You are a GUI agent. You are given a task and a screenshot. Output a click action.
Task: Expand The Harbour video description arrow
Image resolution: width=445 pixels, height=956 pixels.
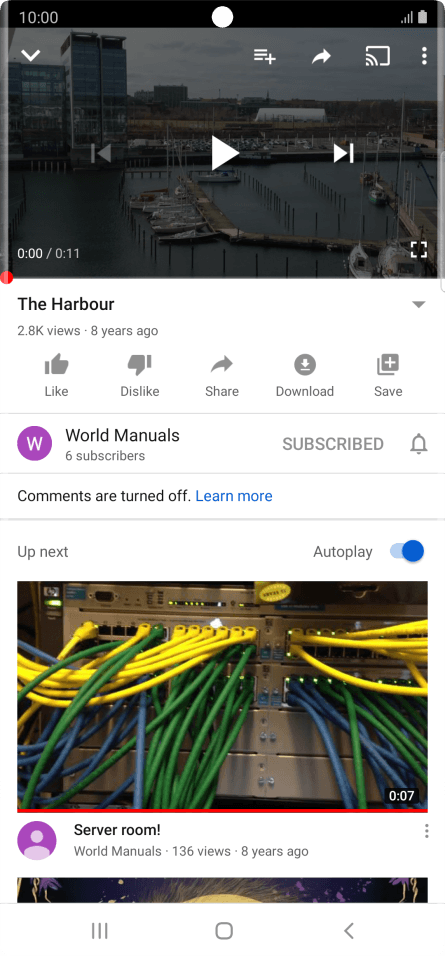point(418,304)
